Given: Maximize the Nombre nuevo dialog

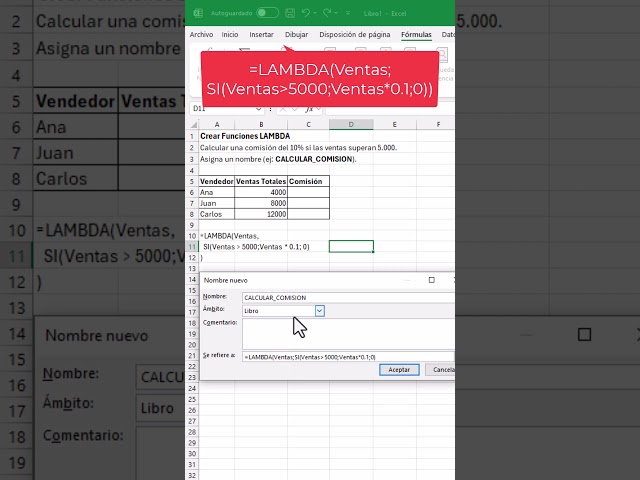Looking at the screenshot, I should click(x=431, y=280).
